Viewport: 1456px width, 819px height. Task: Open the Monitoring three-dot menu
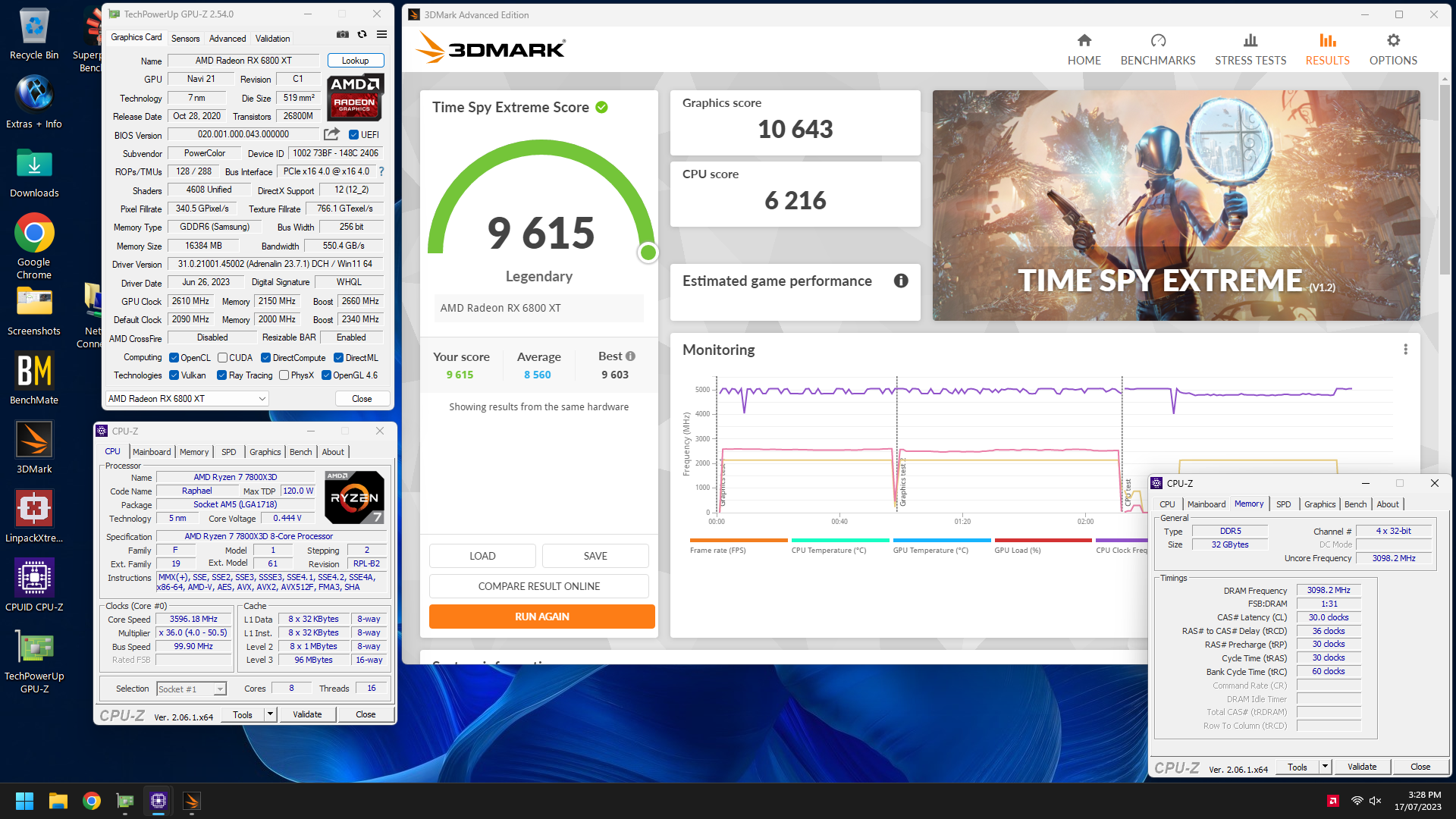click(x=1405, y=350)
